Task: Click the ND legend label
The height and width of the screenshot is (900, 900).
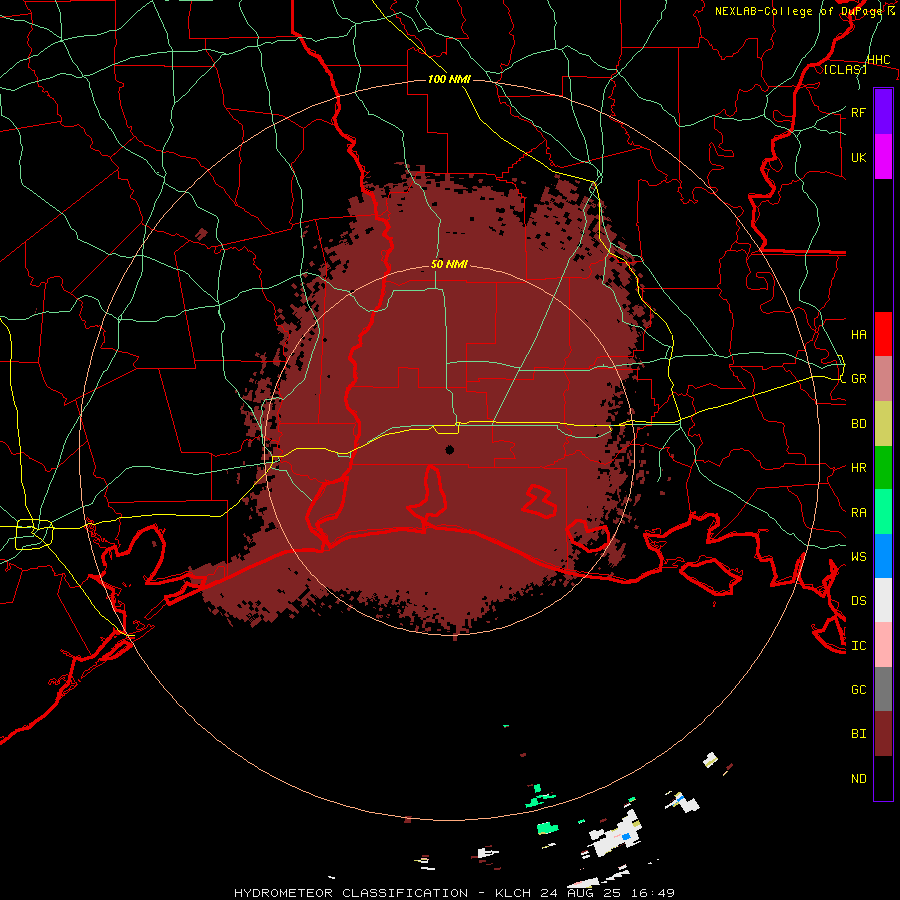Action: click(859, 779)
